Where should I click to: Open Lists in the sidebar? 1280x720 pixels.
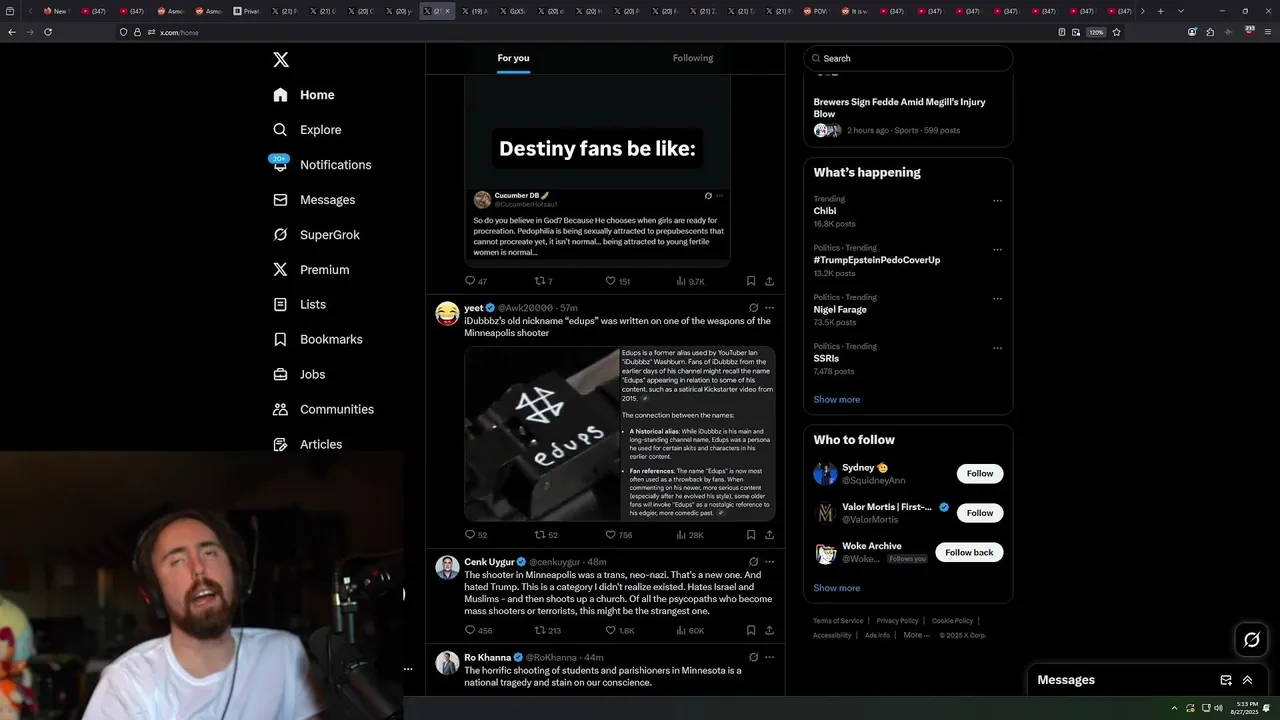tap(299, 304)
